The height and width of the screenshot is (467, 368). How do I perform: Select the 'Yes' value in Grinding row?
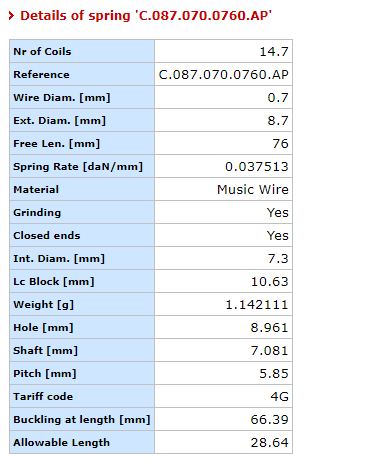pyautogui.click(x=277, y=213)
